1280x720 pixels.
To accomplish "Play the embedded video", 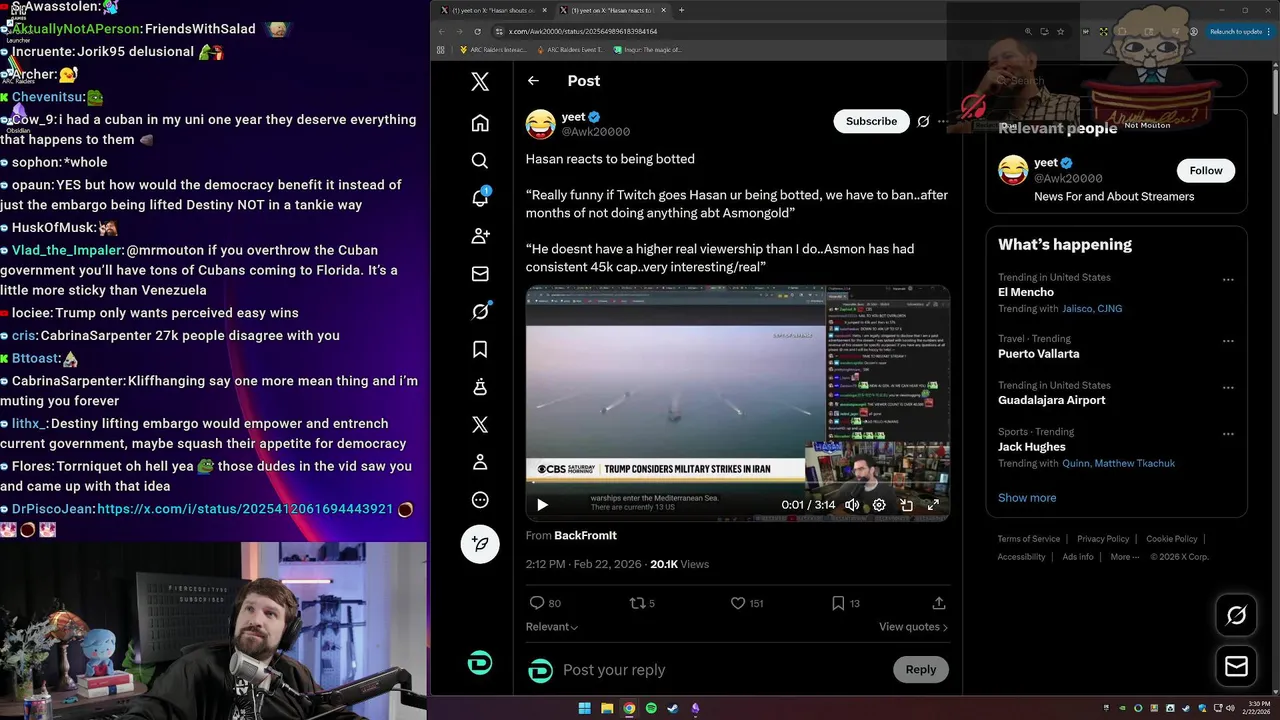I will point(542,505).
